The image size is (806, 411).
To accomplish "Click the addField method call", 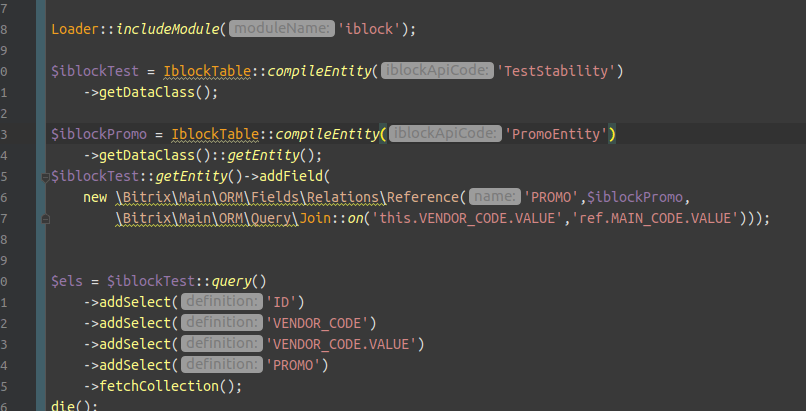I will 291,177.
